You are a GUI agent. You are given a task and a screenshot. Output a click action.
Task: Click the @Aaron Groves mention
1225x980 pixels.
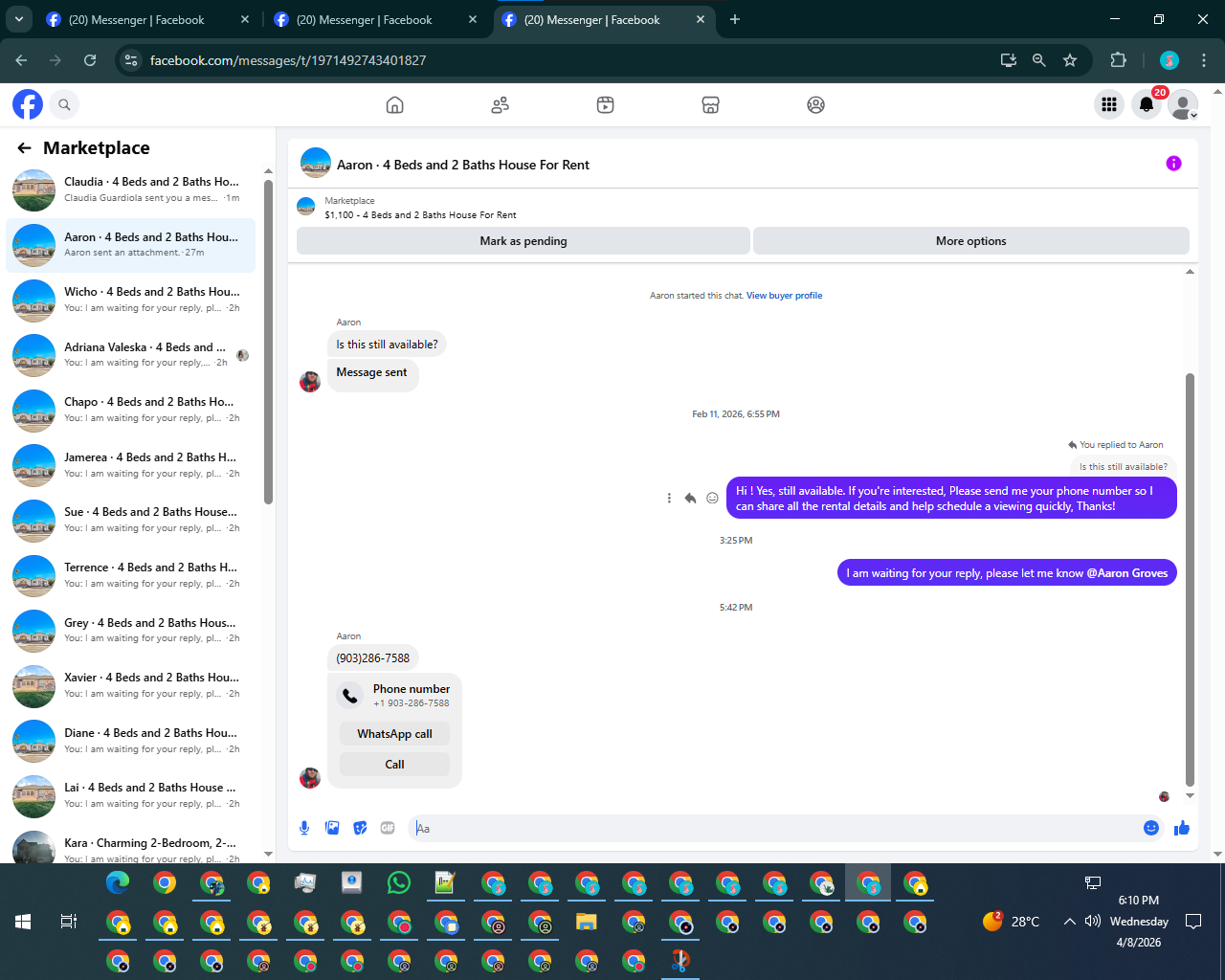click(1127, 573)
